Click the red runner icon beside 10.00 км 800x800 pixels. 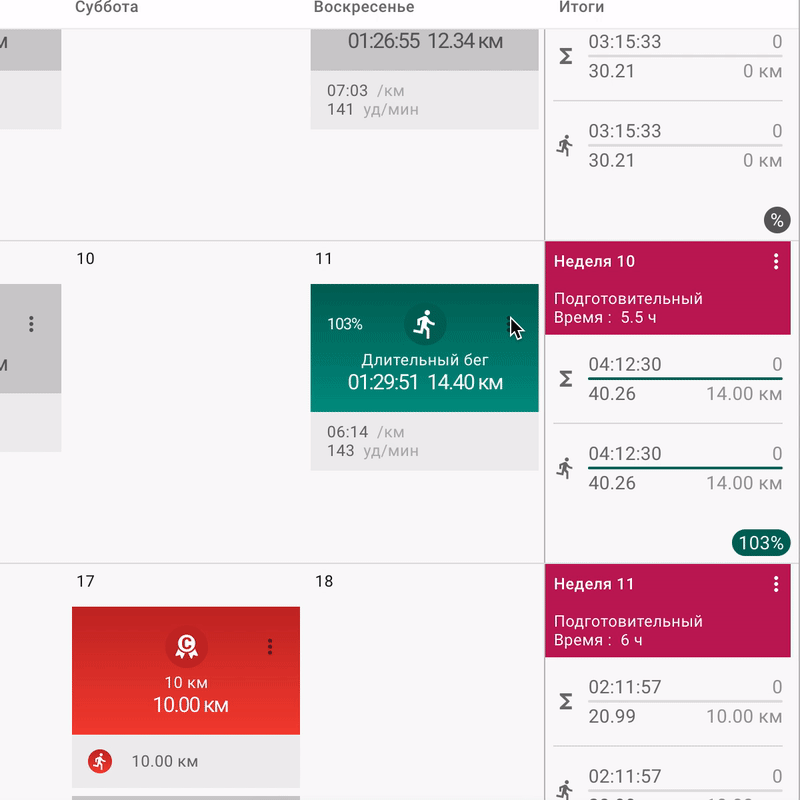(x=100, y=761)
